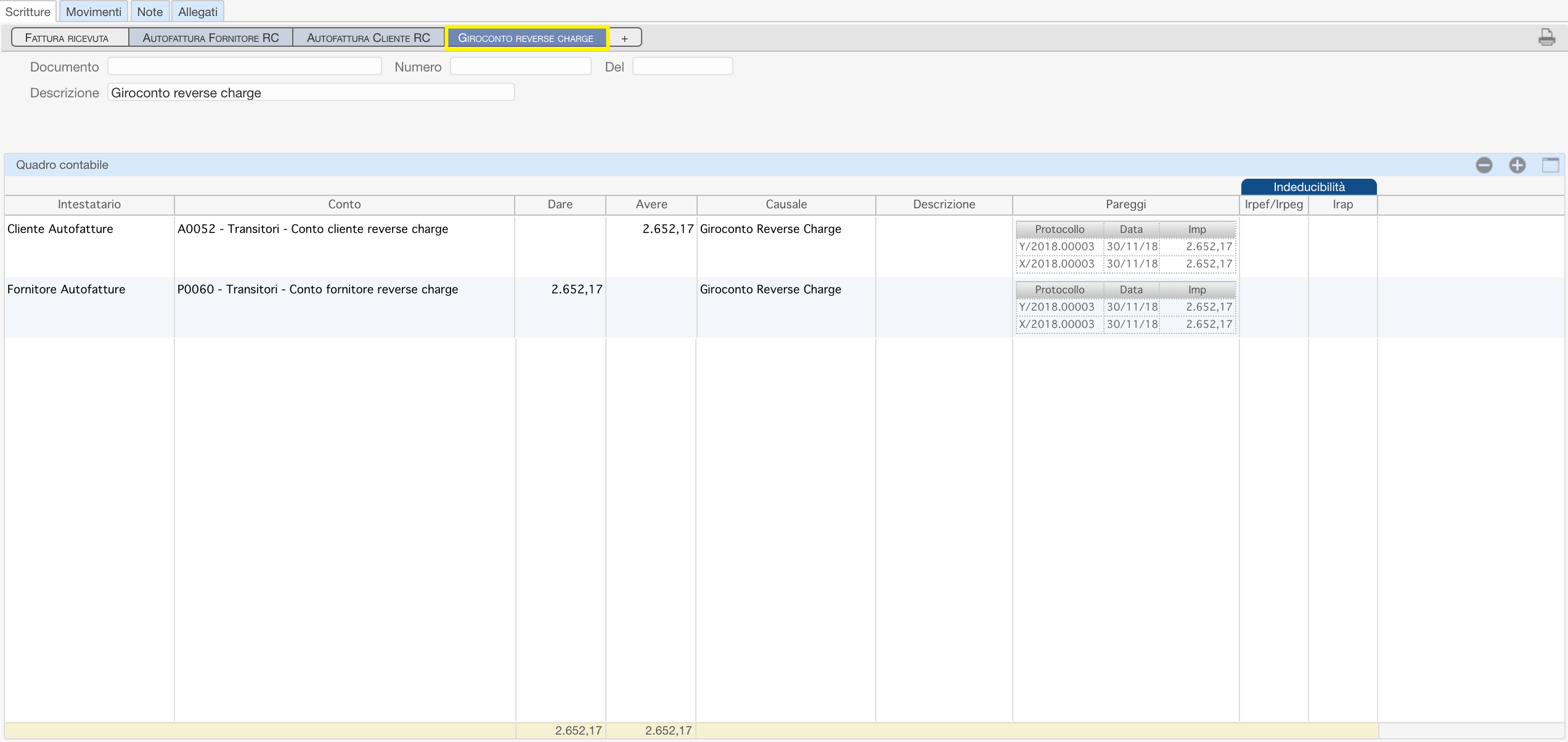Click Dare amount 2.652,17 in Fornitore row
The image size is (1568, 742).
click(576, 290)
